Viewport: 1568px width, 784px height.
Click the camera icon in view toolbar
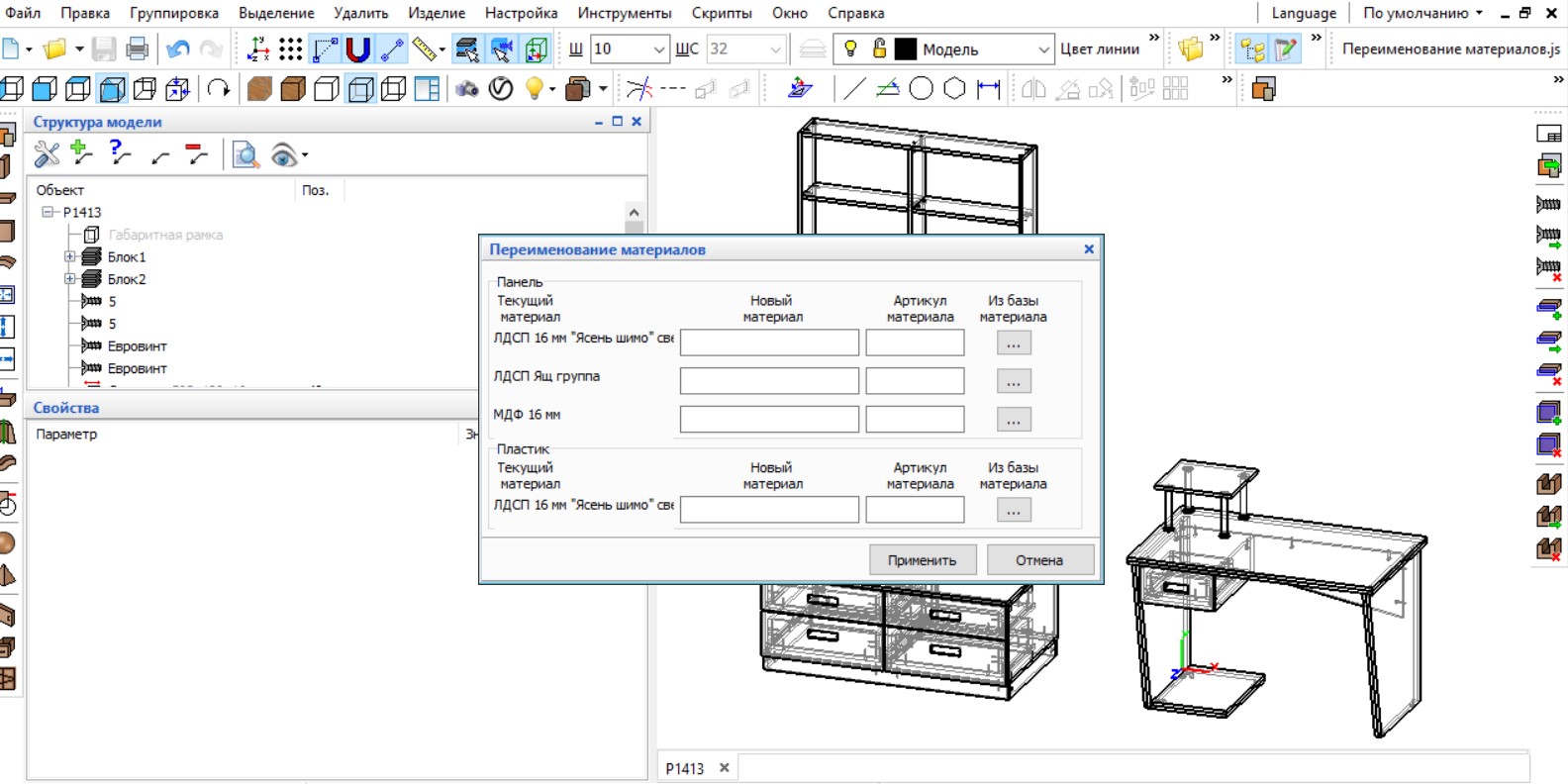[x=466, y=89]
